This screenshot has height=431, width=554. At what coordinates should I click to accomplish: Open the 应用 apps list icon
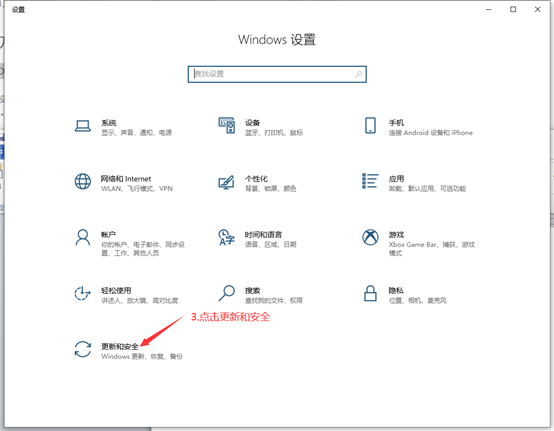370,181
